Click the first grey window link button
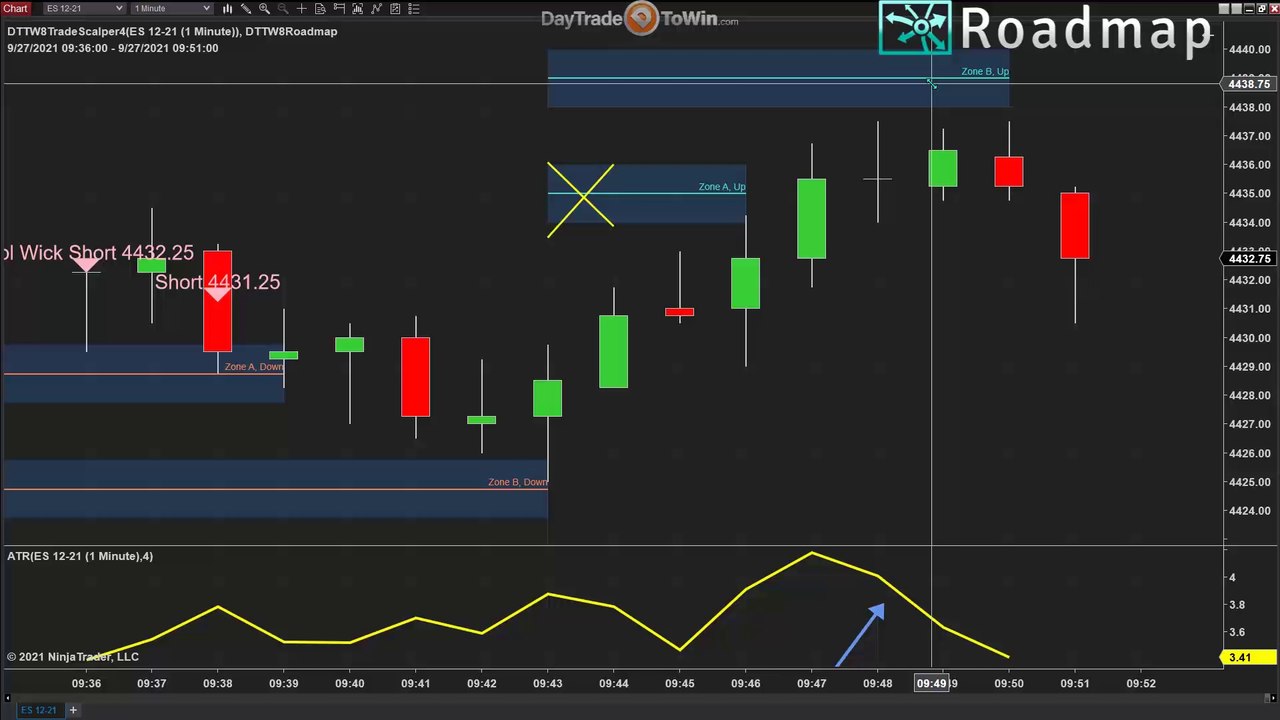The width and height of the screenshot is (1280, 720). [x=1224, y=9]
